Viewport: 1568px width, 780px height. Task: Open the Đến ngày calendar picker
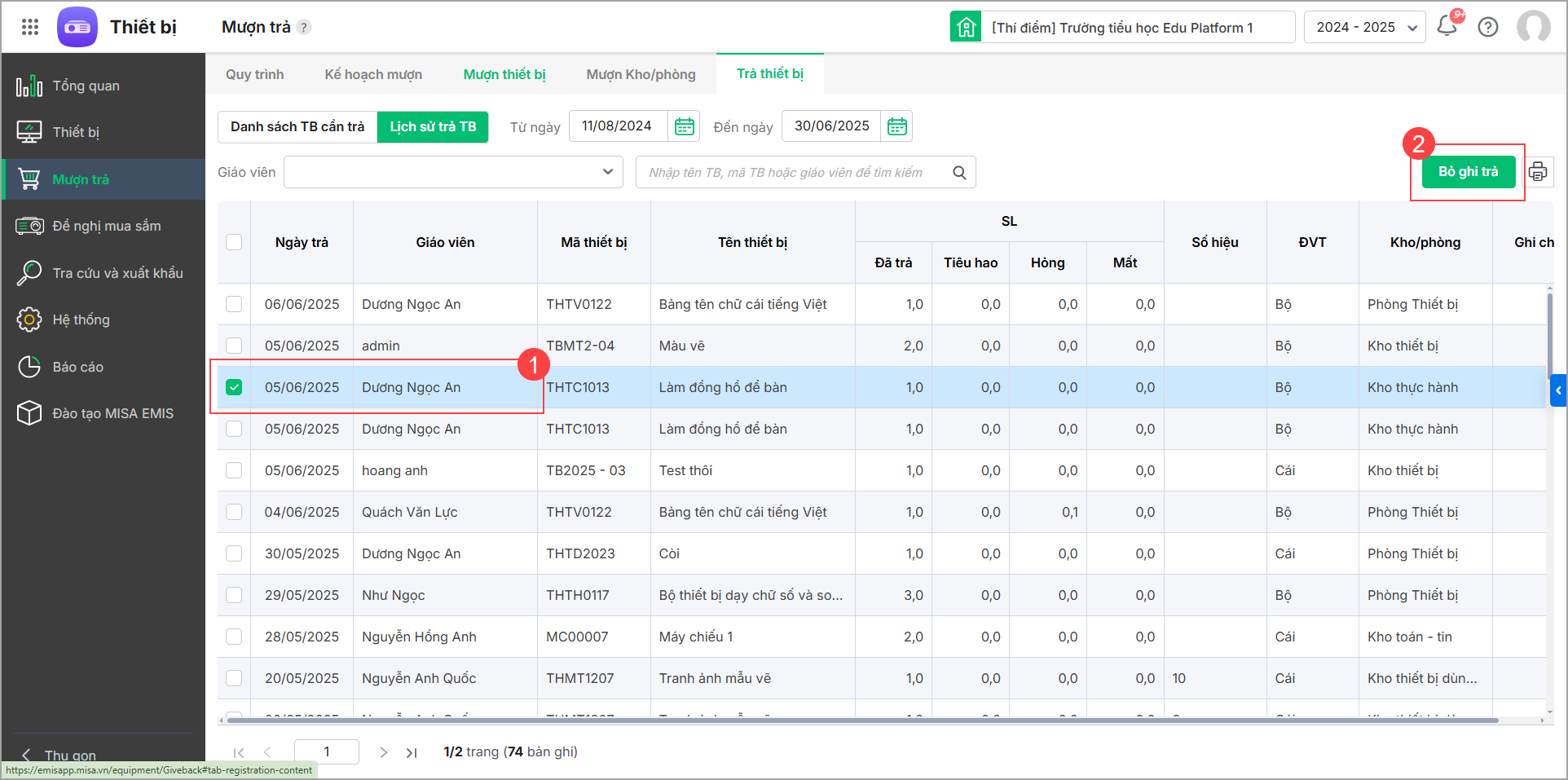pyautogui.click(x=897, y=126)
